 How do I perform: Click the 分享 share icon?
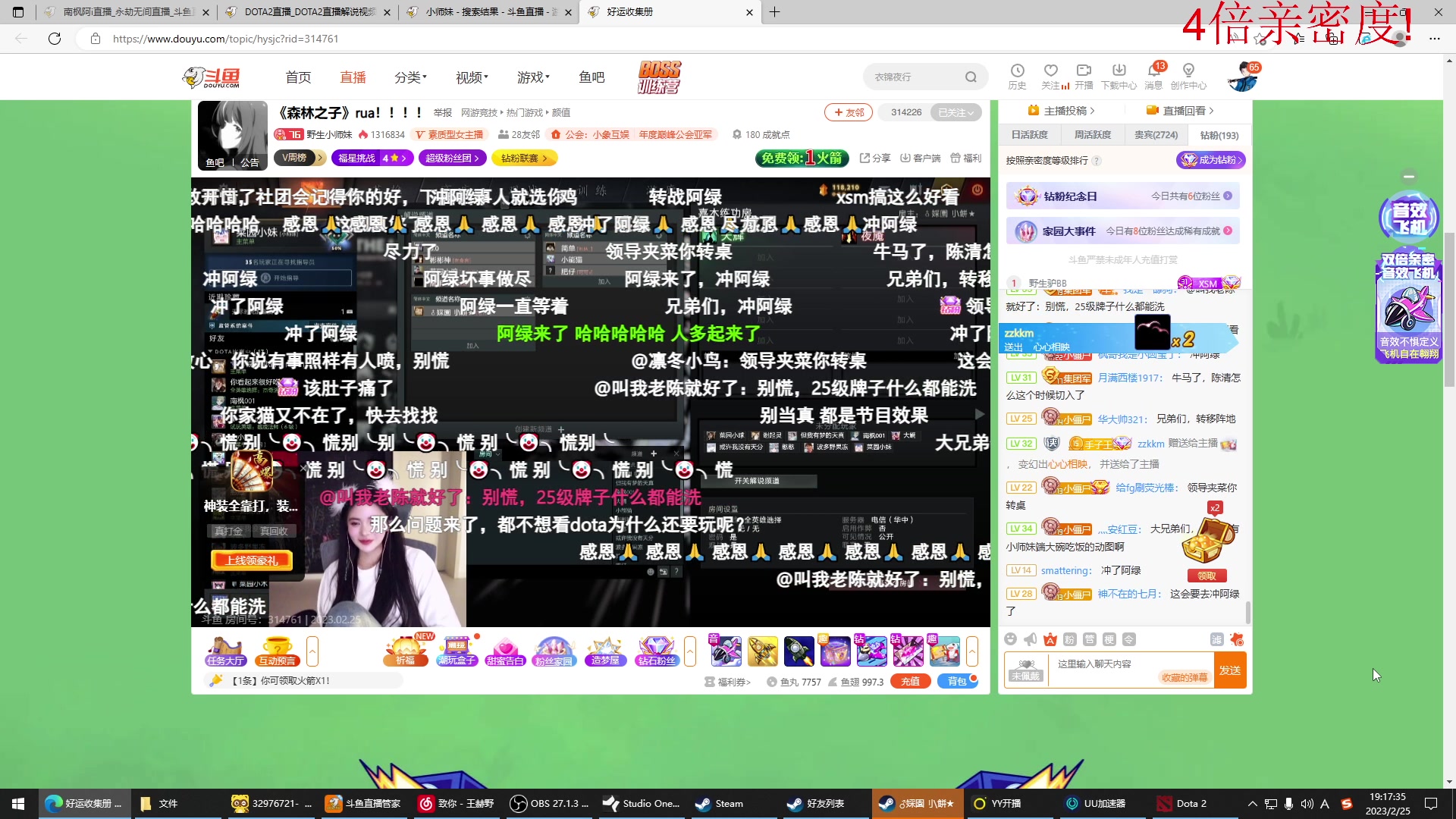(875, 158)
